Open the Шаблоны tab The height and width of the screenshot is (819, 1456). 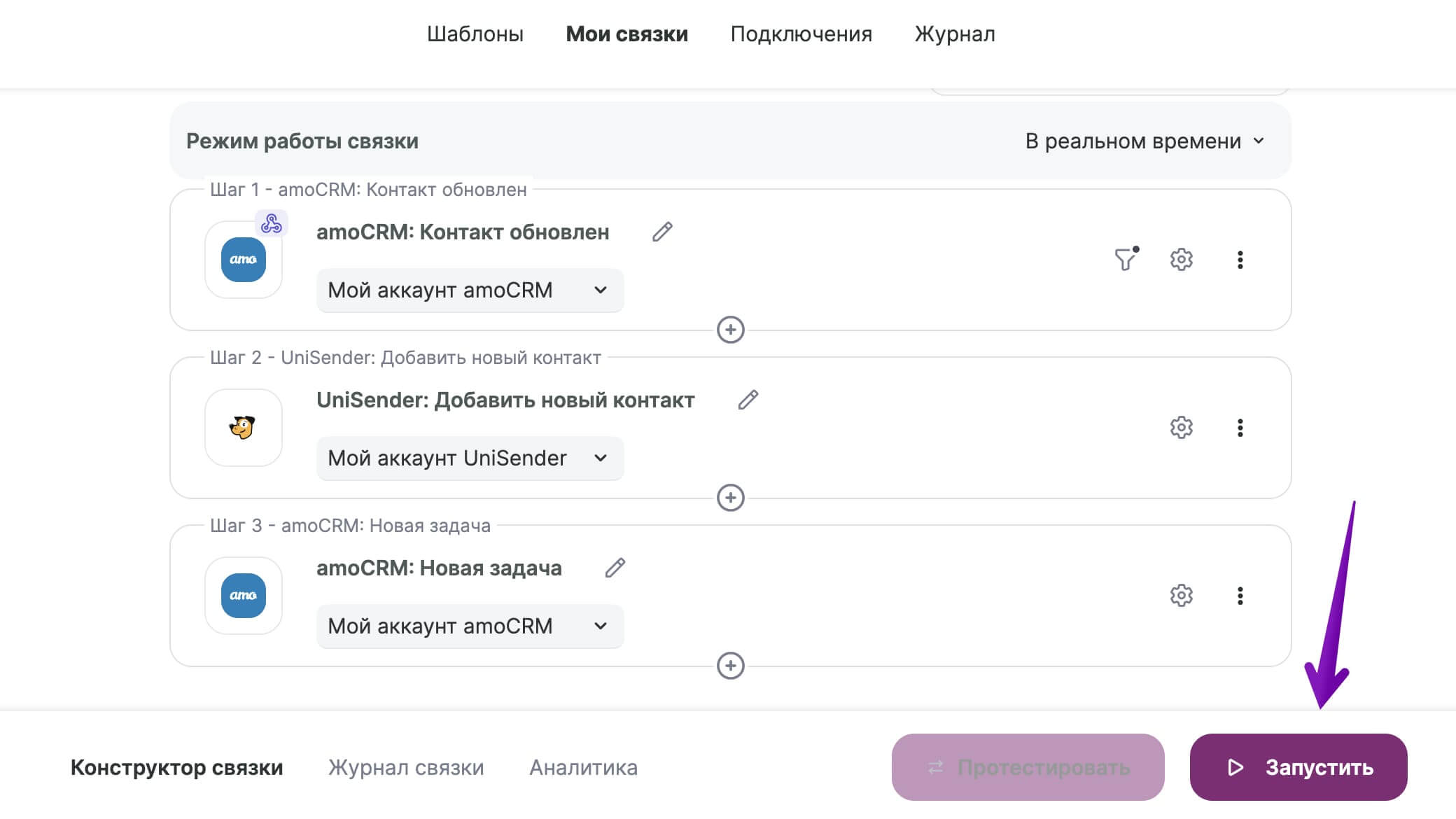(475, 34)
